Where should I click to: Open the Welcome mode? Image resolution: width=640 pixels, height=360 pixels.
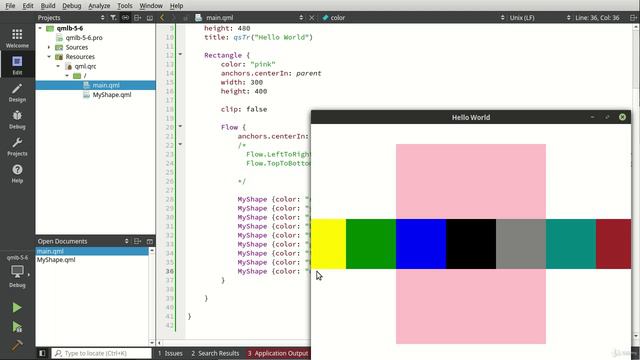click(17, 38)
